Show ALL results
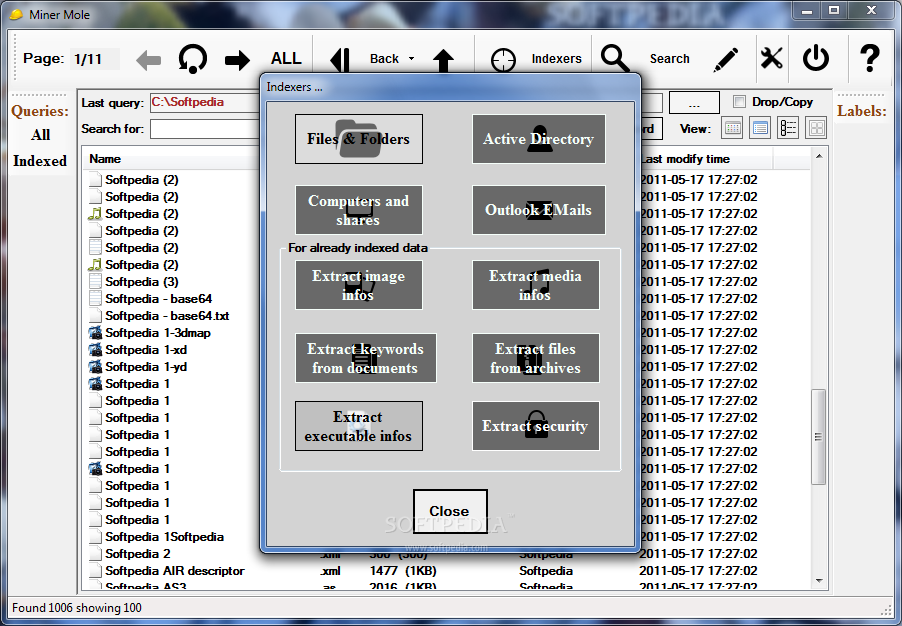The image size is (902, 626). 286,59
